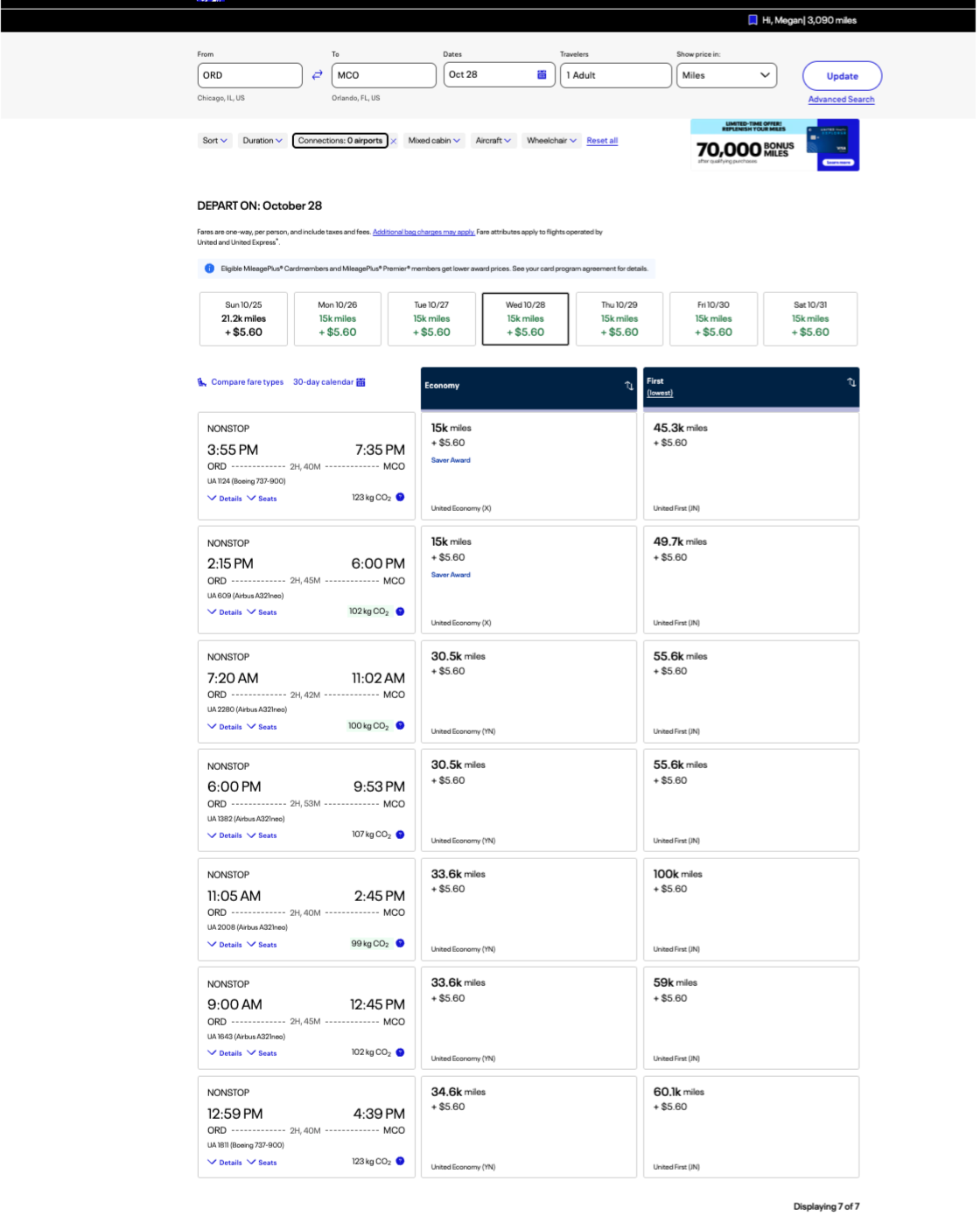
Task: Remove the Connections filter with X icon
Action: coord(394,141)
